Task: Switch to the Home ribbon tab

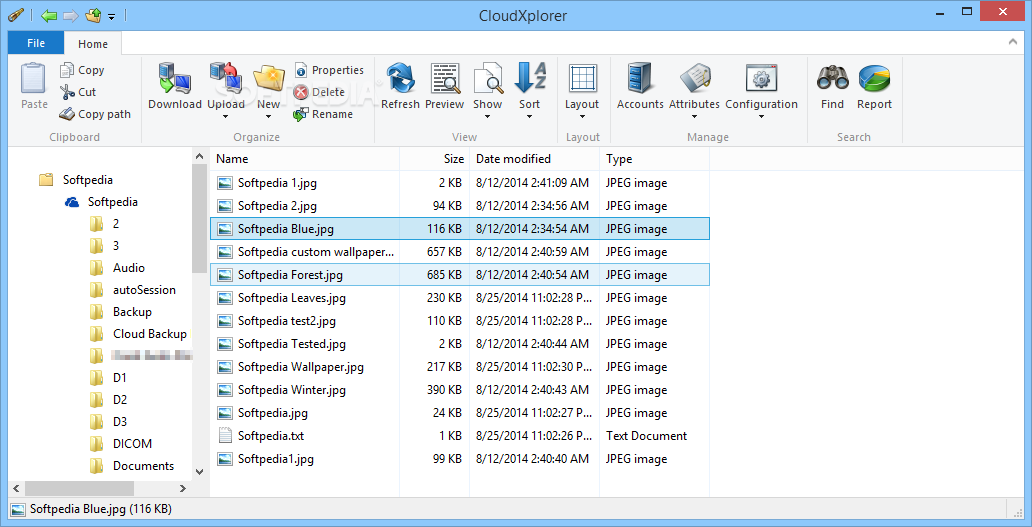Action: 93,44
